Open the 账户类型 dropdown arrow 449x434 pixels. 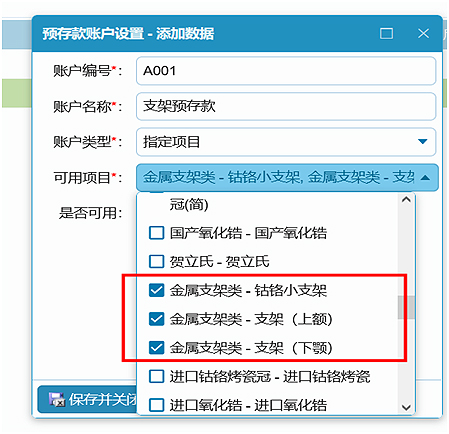point(422,142)
